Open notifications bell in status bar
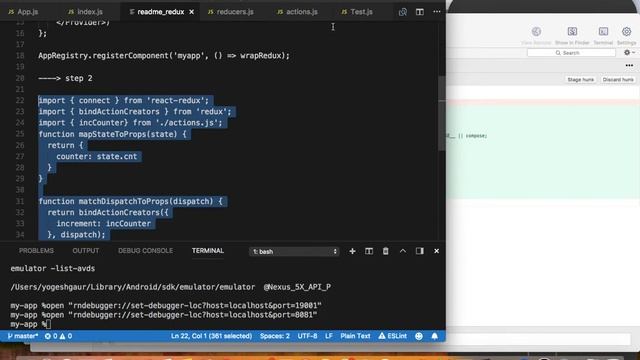The width and height of the screenshot is (640, 360). coord(434,336)
